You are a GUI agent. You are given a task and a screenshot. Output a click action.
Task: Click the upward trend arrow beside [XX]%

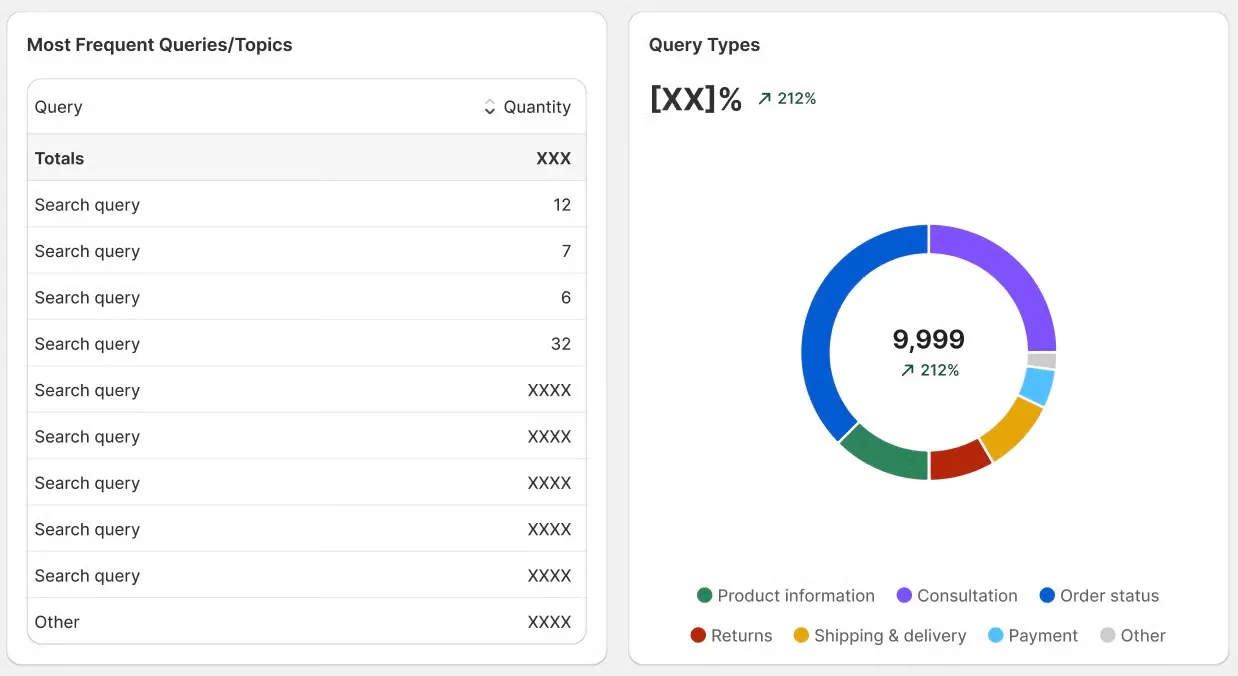[763, 98]
